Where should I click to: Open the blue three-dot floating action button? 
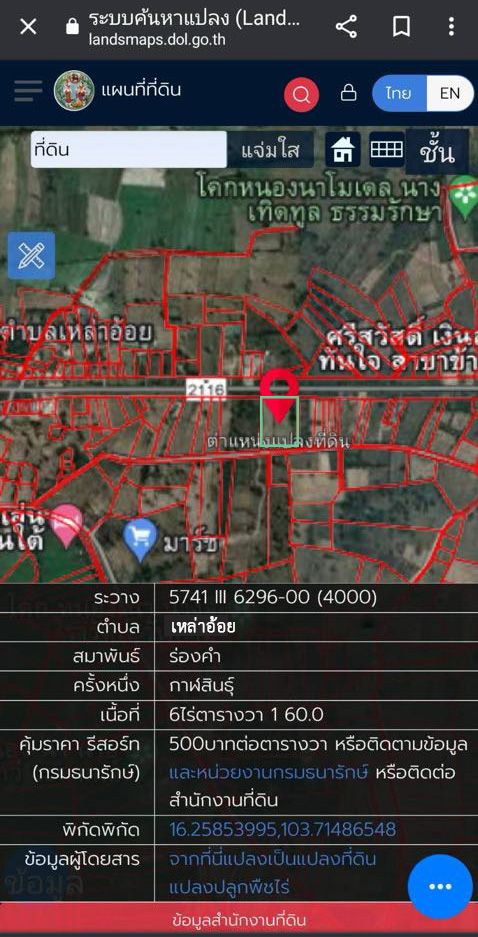click(x=440, y=886)
